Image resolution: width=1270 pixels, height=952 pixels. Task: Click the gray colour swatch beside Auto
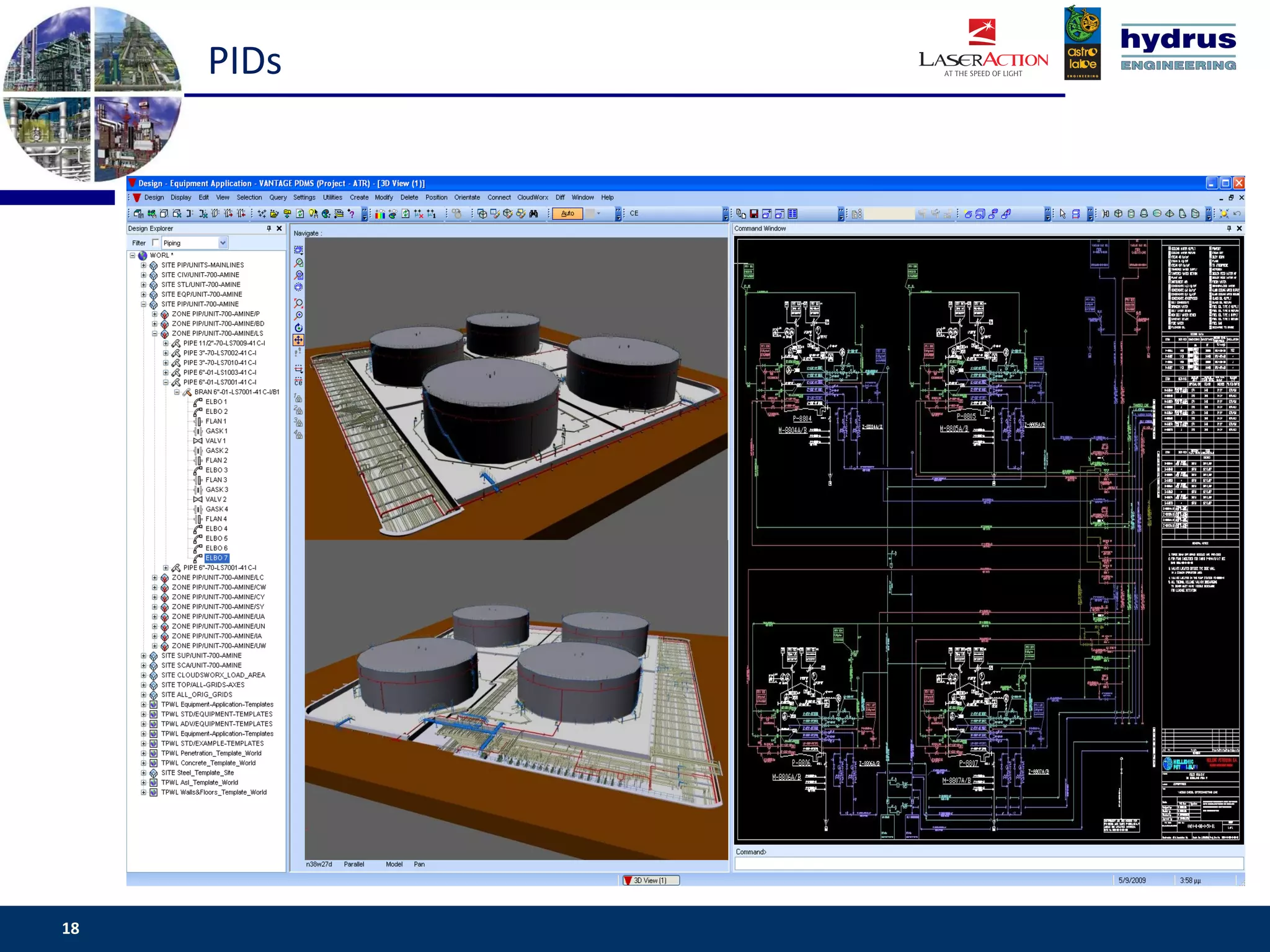tap(590, 214)
